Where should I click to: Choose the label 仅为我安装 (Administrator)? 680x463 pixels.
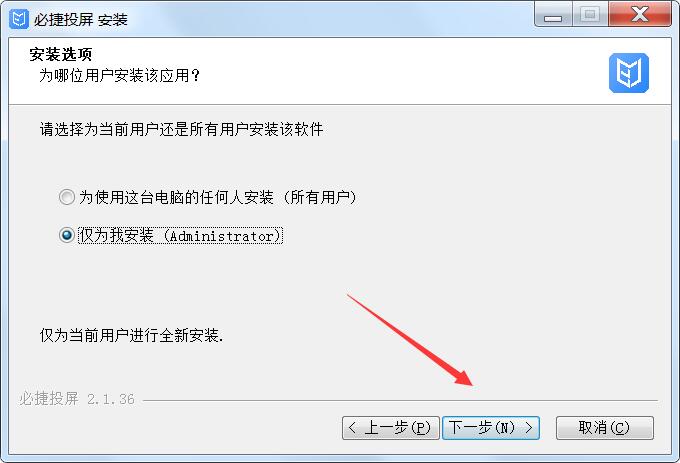[180, 235]
